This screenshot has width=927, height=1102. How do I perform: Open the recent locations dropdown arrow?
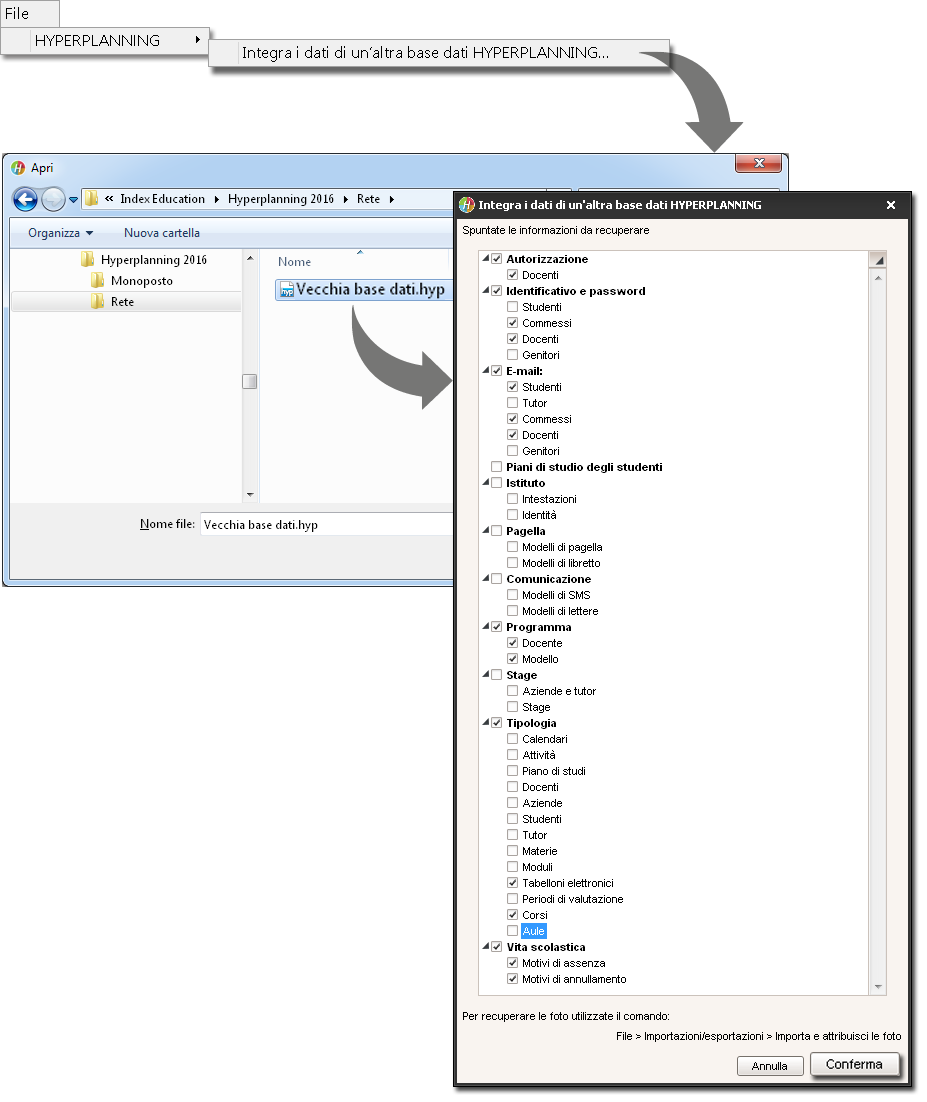(x=73, y=200)
